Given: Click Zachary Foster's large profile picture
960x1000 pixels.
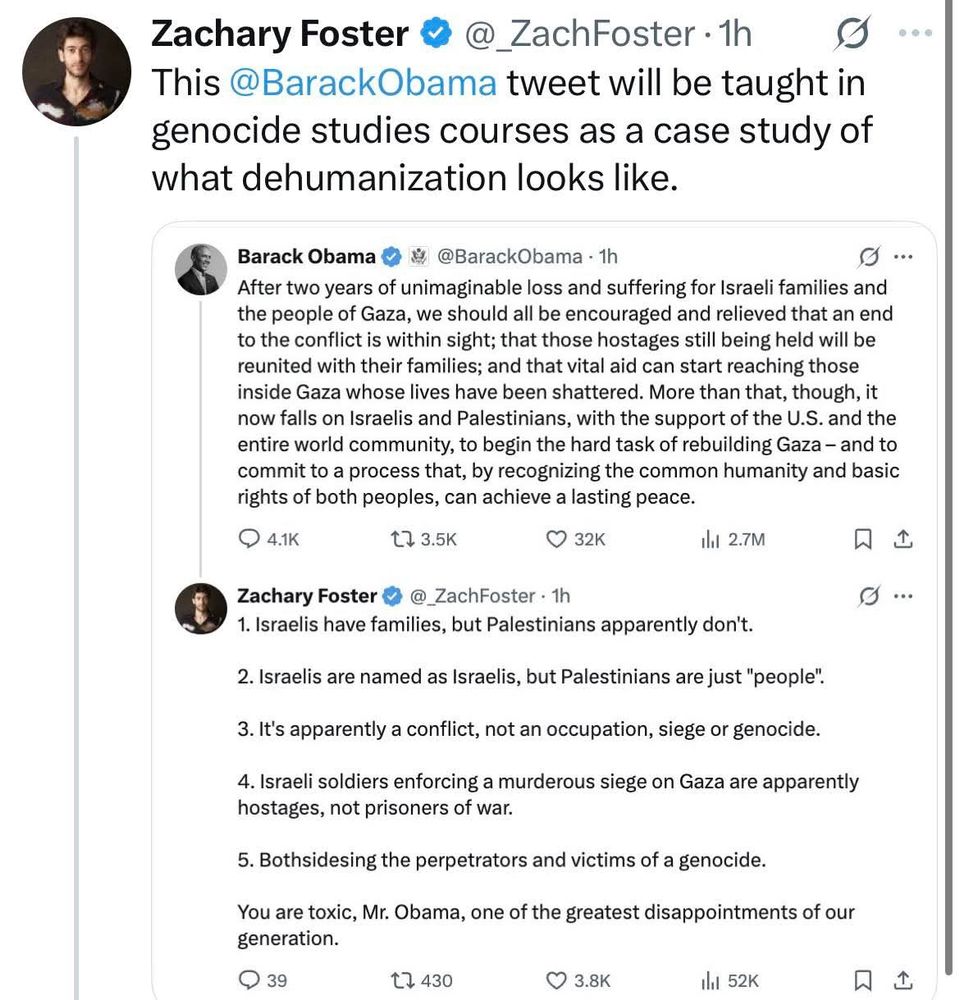Looking at the screenshot, I should click(77, 70).
